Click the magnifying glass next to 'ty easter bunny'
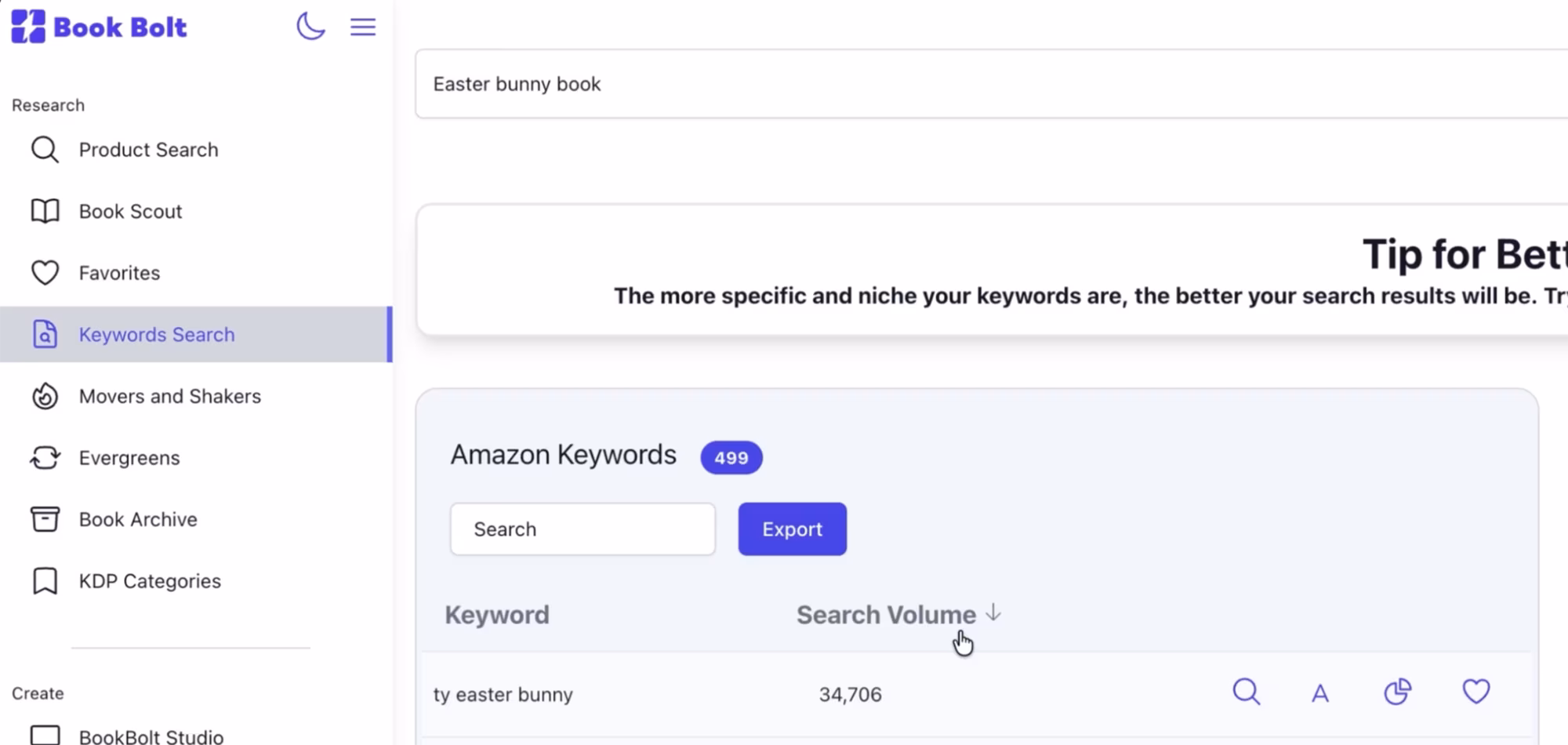Viewport: 1568px width, 745px height. pyautogui.click(x=1246, y=692)
